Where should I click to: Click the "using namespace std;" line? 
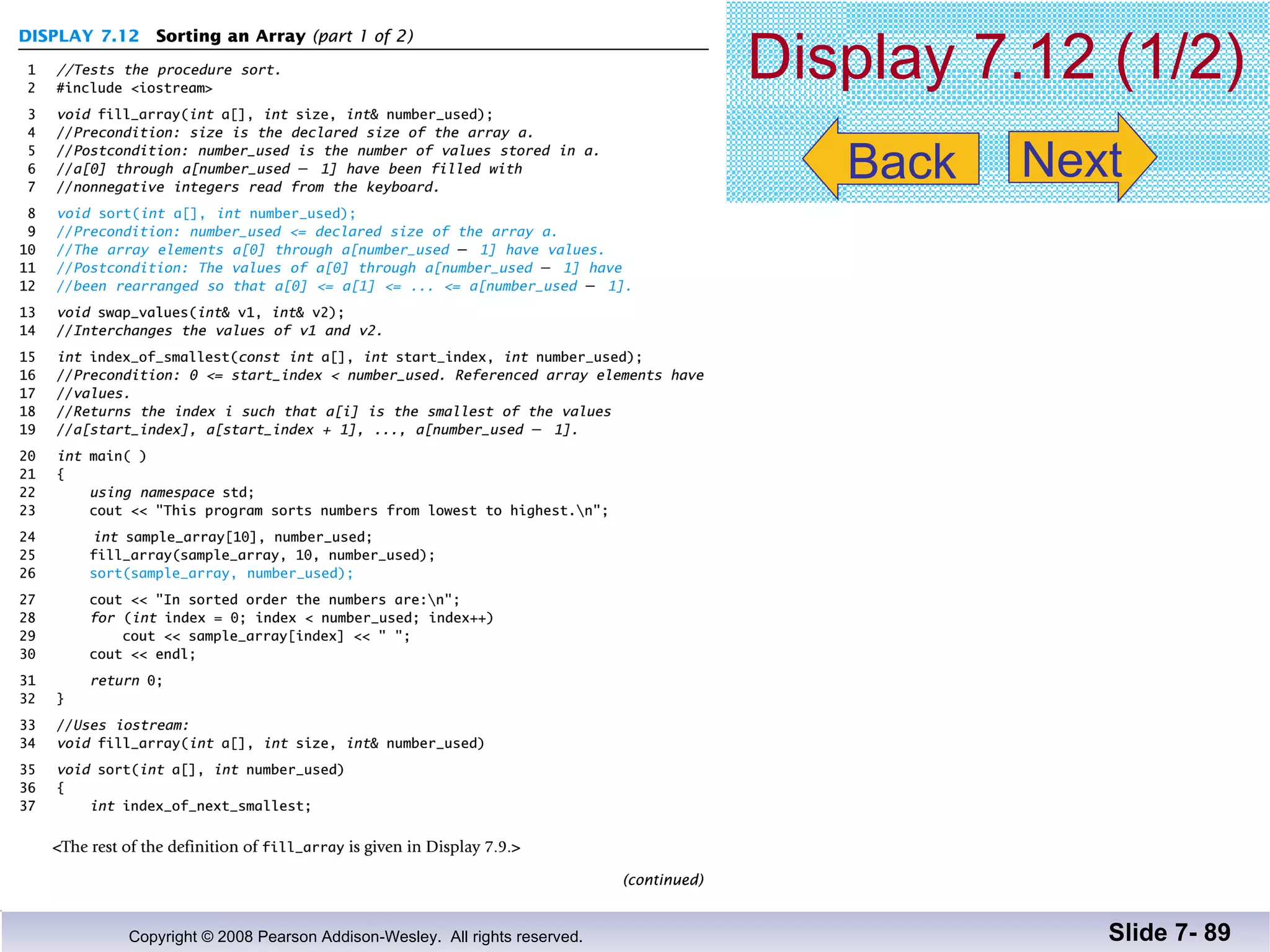coord(172,493)
